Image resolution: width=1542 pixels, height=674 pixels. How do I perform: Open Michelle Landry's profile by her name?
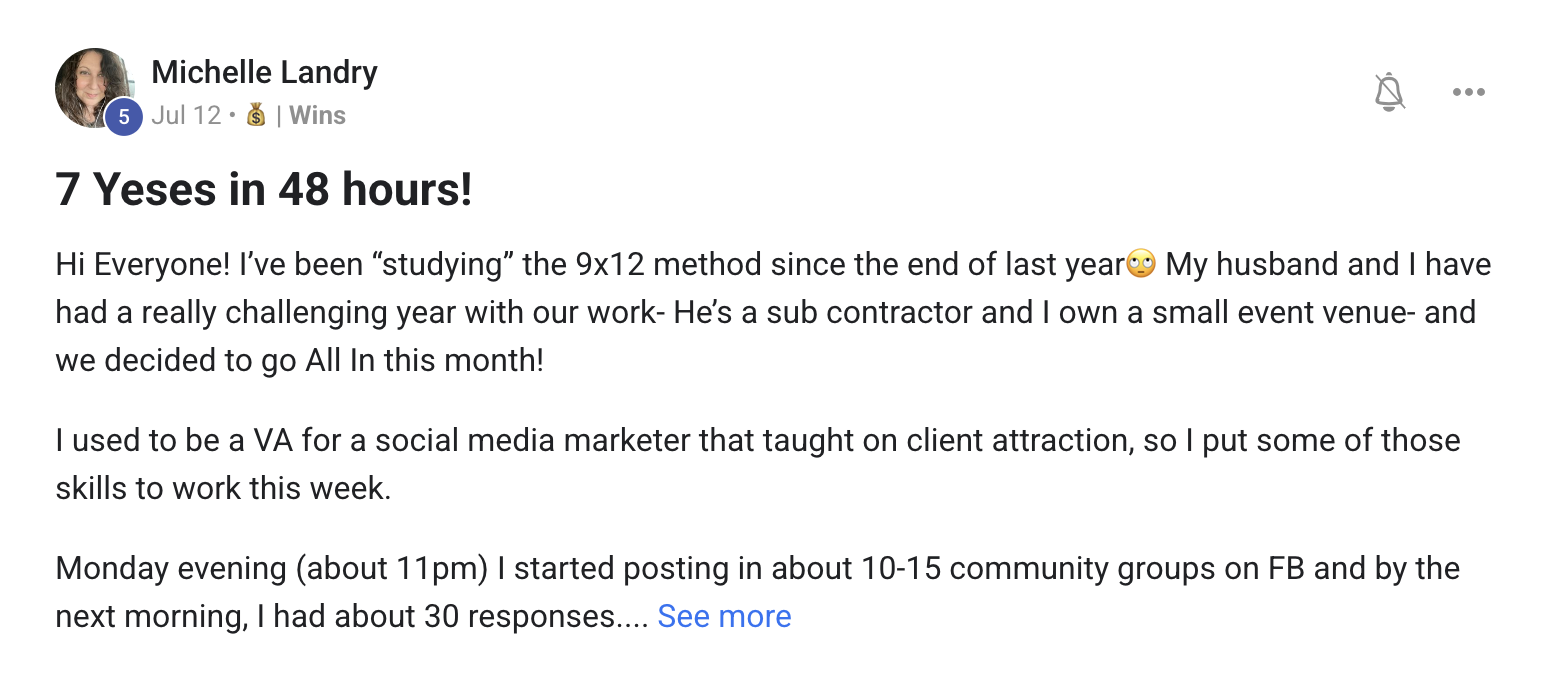pos(264,71)
